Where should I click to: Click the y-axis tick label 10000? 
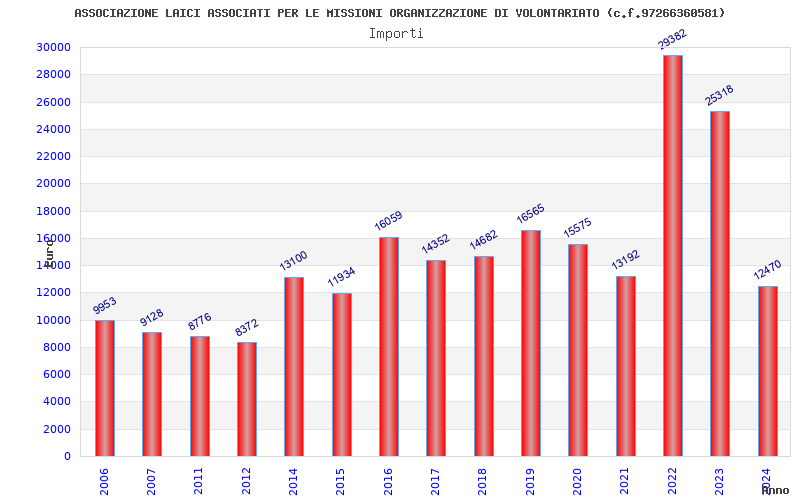54,320
